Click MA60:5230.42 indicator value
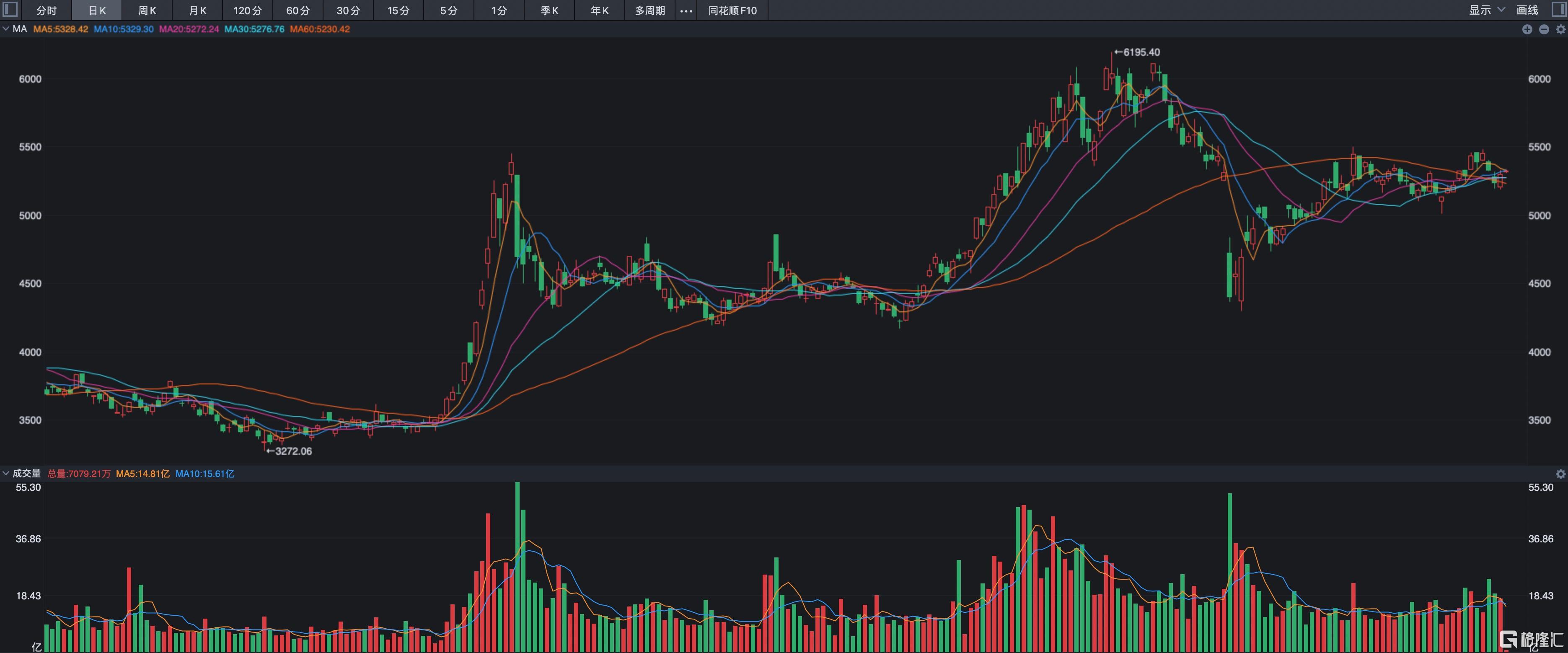 pos(320,29)
